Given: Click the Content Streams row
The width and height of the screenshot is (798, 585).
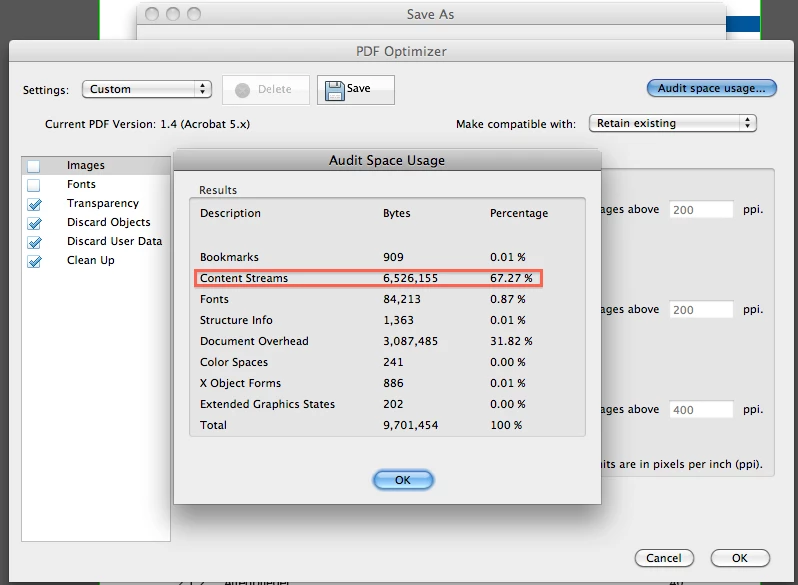Looking at the screenshot, I should 369,278.
